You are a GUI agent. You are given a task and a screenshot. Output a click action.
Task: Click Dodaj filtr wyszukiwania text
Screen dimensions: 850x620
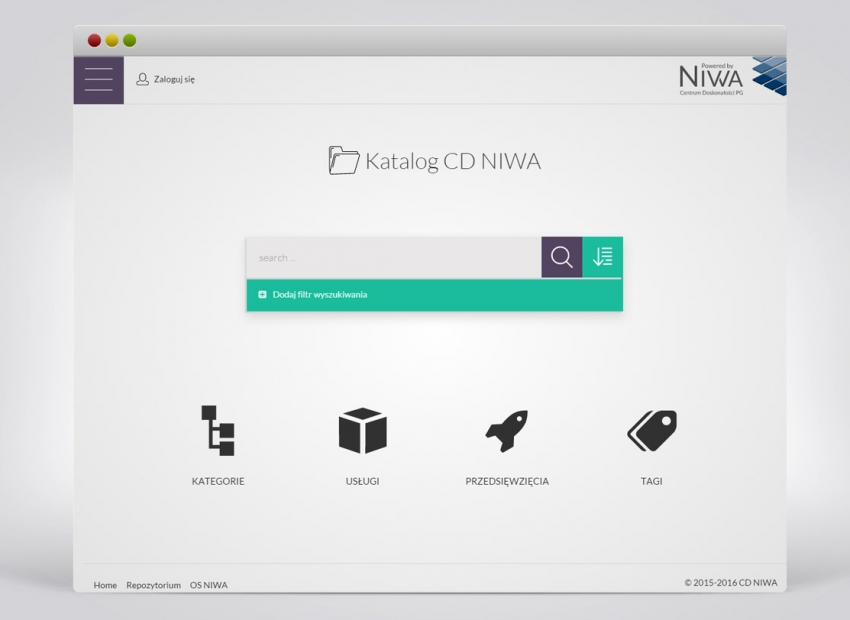(319, 295)
